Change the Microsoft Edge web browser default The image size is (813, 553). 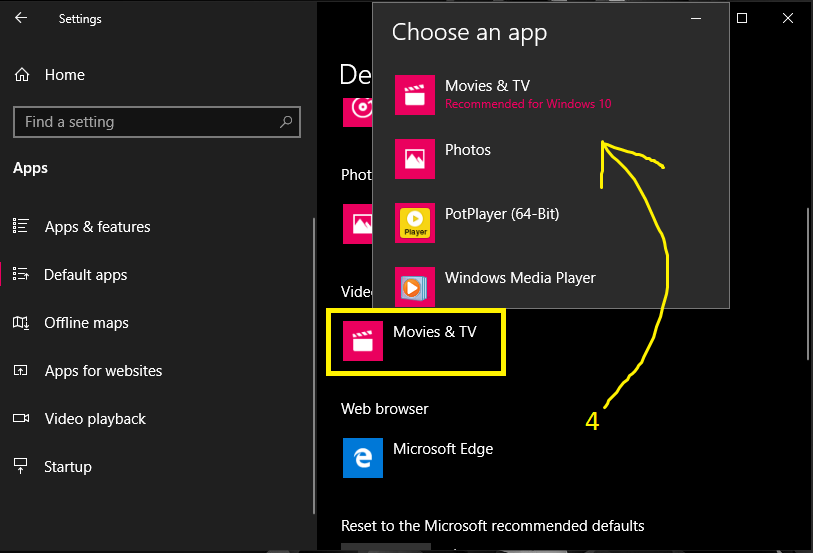coord(418,458)
